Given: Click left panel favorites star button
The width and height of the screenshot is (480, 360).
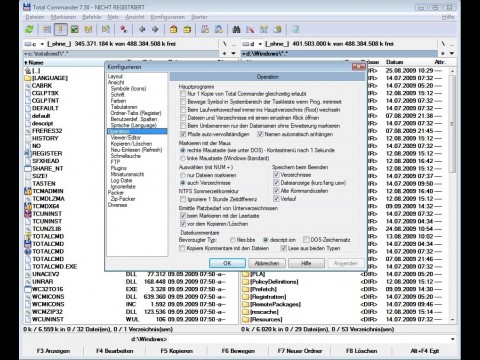Looking at the screenshot, I should coord(224,53).
